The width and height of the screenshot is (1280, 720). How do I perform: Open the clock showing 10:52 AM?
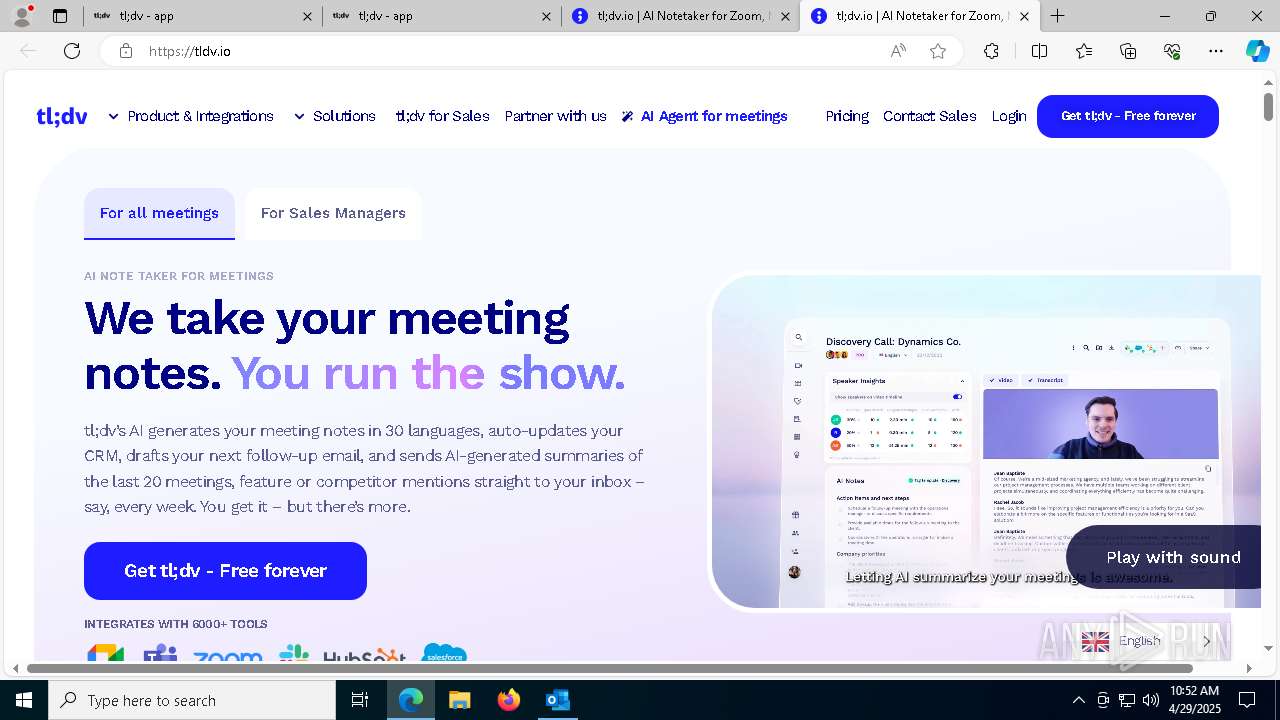(1195, 700)
